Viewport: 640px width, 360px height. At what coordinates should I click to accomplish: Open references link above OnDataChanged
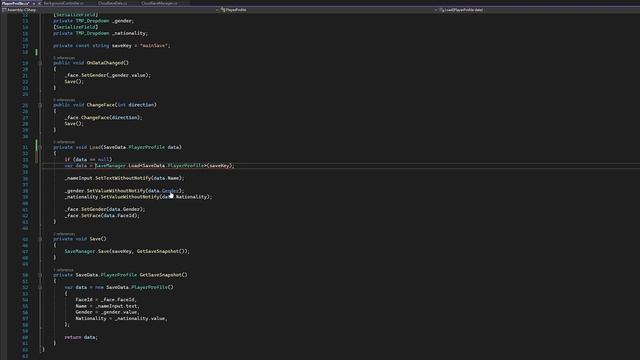tap(64, 58)
